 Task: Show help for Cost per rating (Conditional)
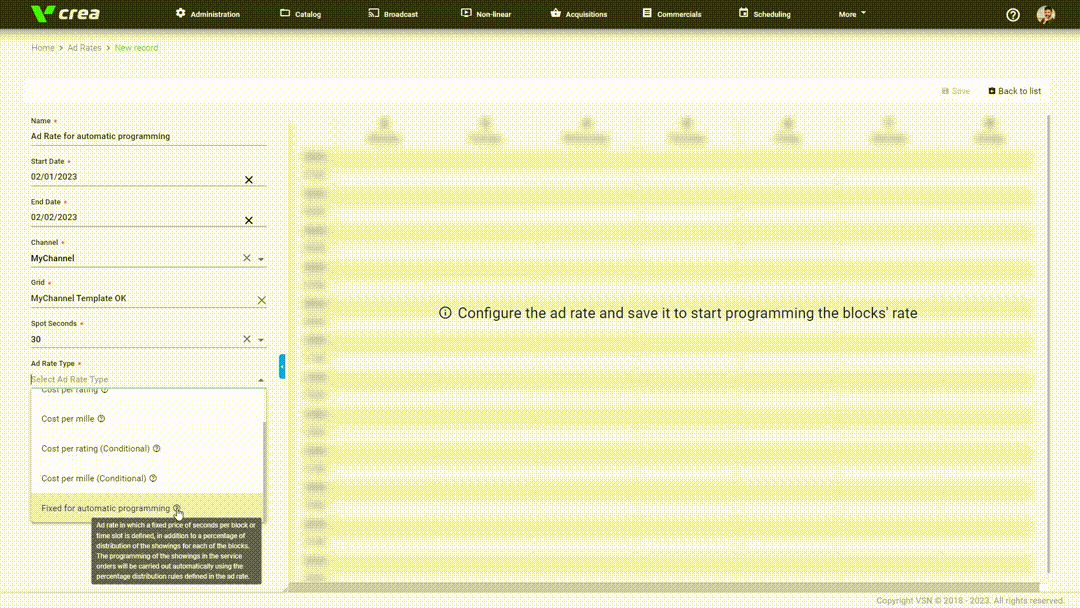156,448
